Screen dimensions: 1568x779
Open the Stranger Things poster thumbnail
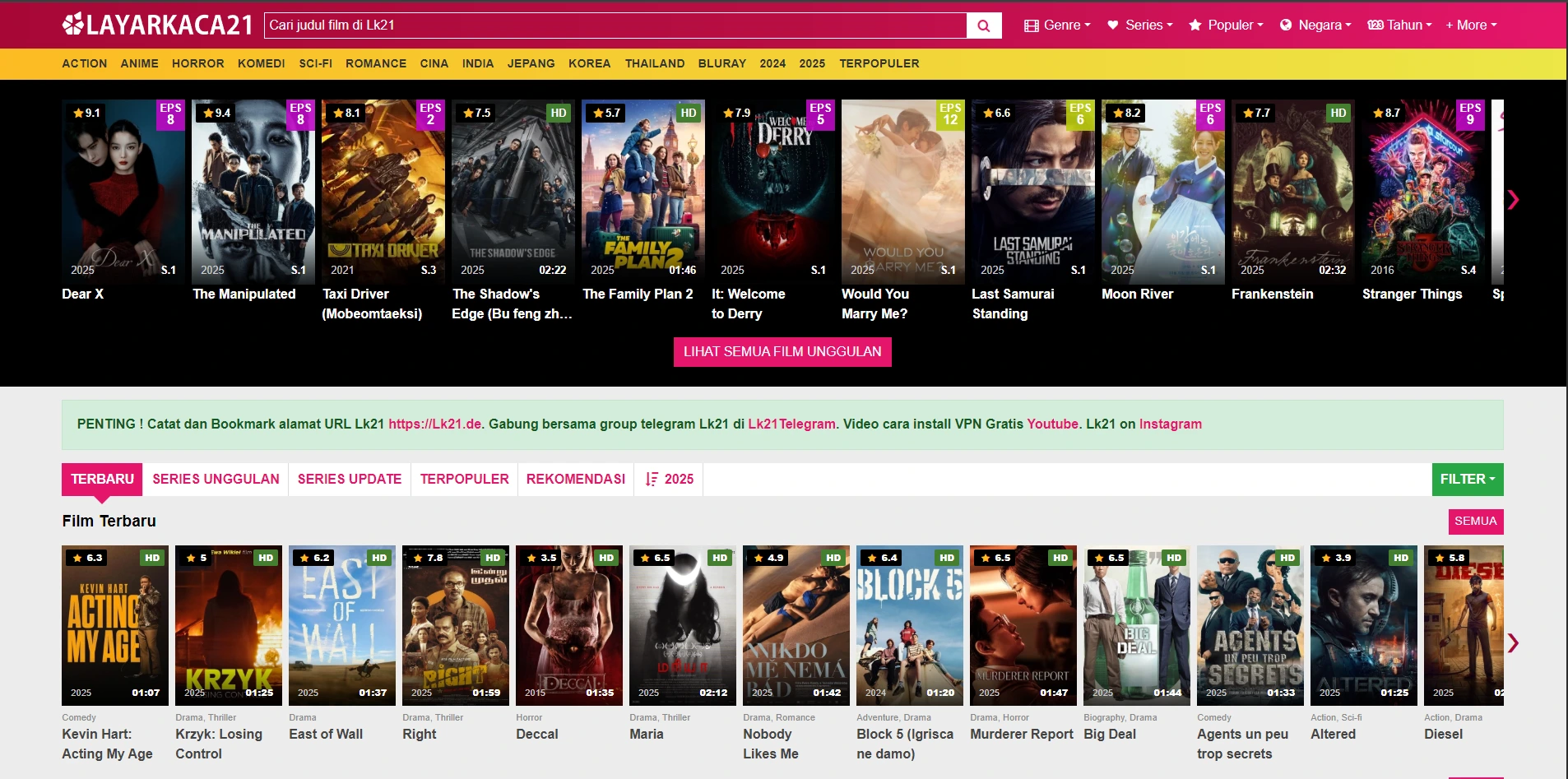(x=1422, y=192)
